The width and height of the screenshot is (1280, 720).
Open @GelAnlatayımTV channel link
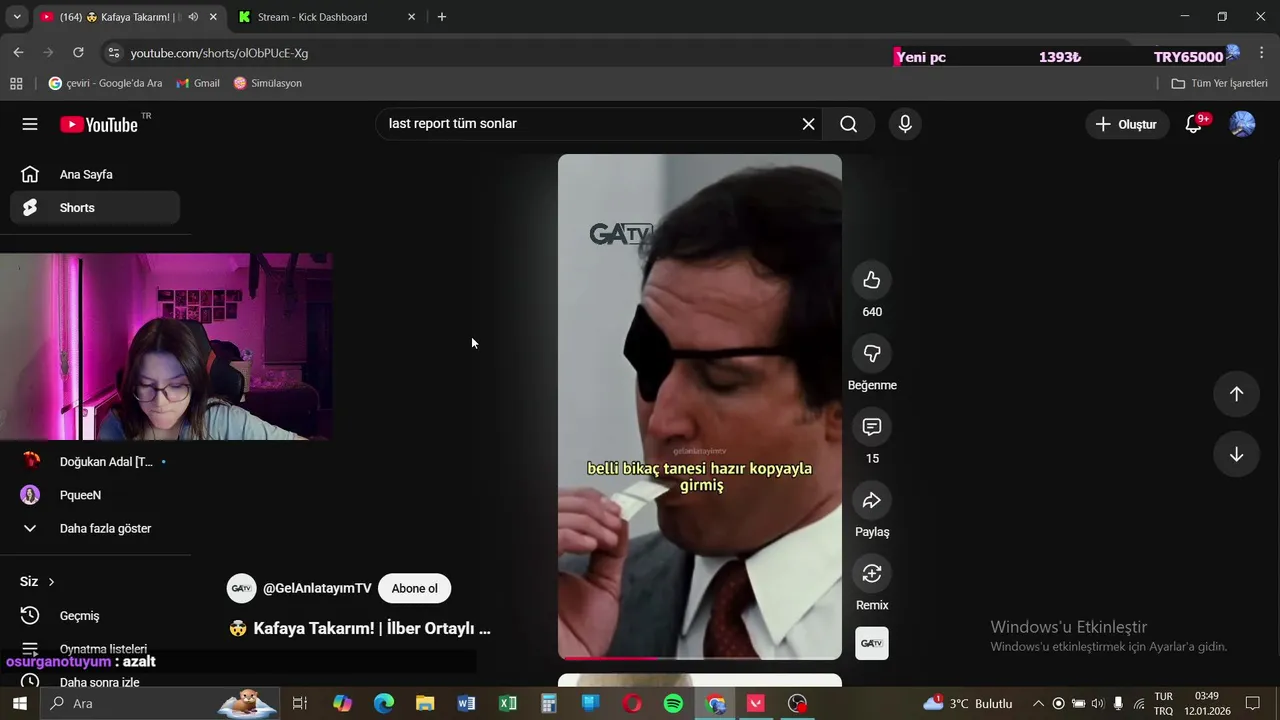tap(317, 589)
